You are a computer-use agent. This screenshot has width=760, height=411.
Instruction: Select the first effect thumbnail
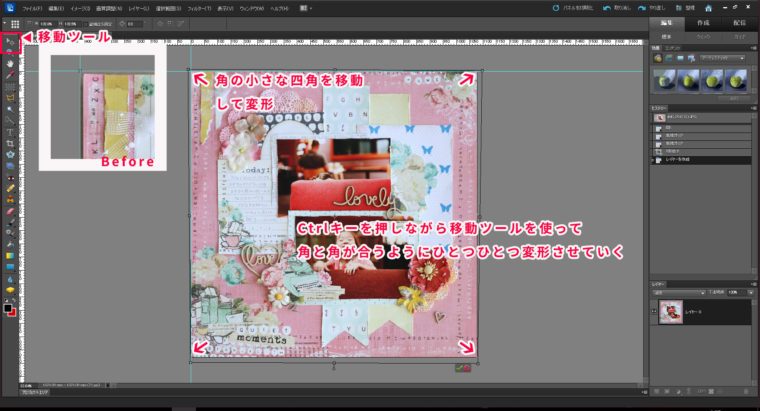tap(664, 81)
